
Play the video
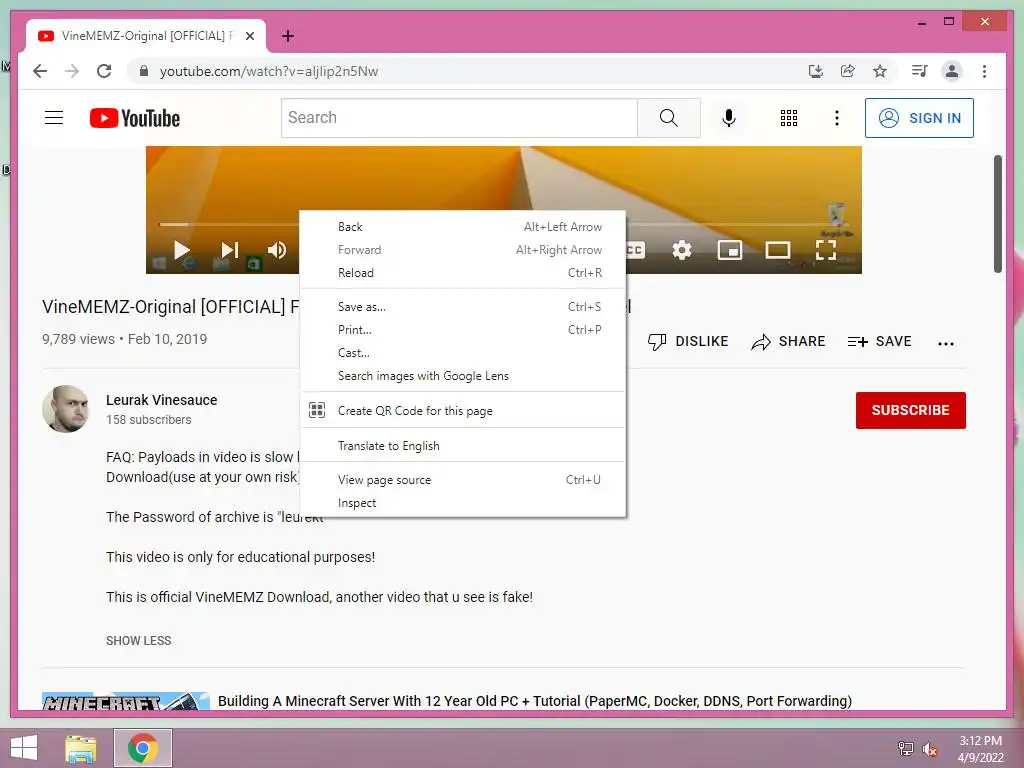[182, 249]
